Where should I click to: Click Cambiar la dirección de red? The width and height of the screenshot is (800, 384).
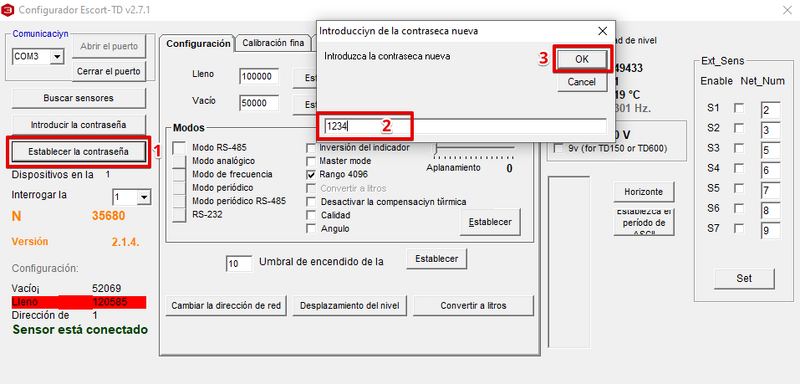[x=226, y=306]
